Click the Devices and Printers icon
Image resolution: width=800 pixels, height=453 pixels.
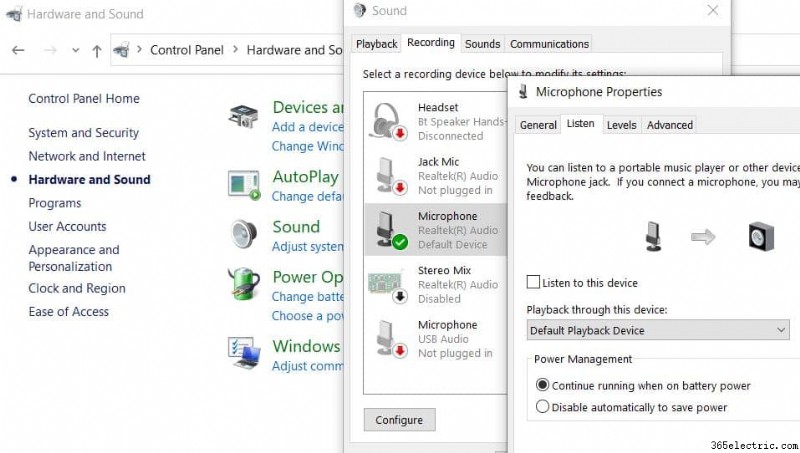(x=243, y=117)
